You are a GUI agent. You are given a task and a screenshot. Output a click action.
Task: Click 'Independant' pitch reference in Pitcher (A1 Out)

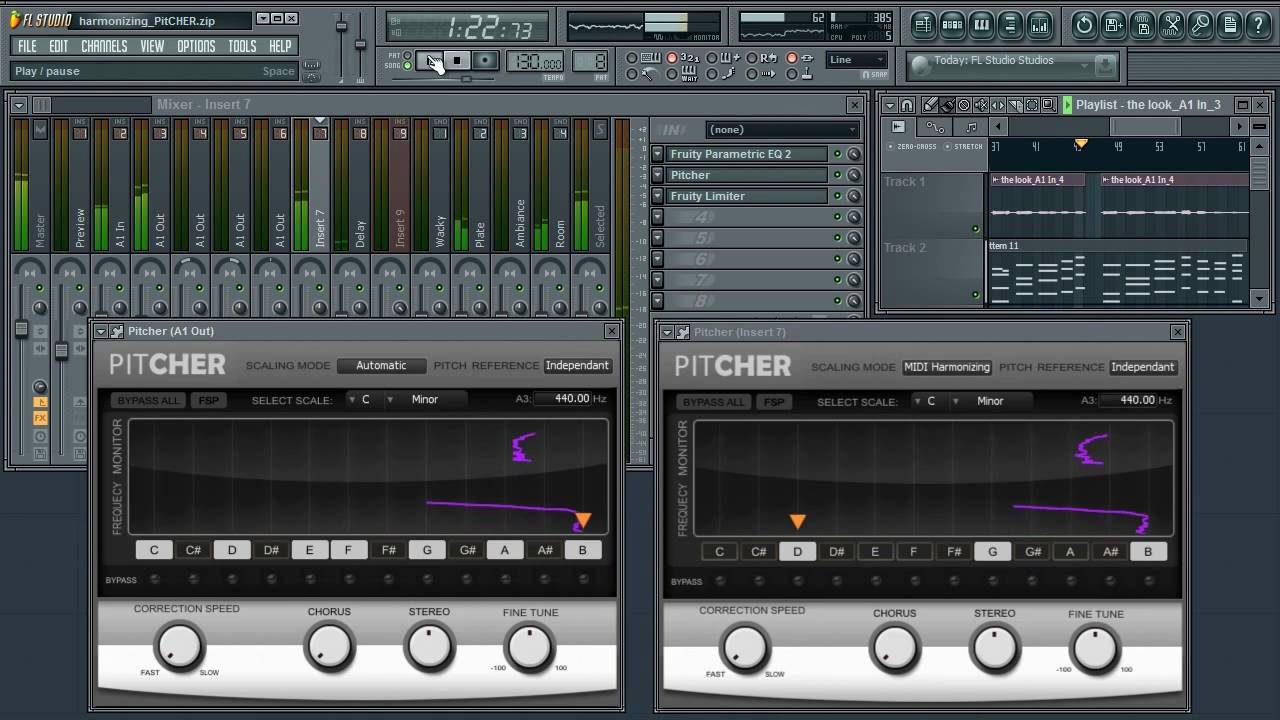pos(577,365)
